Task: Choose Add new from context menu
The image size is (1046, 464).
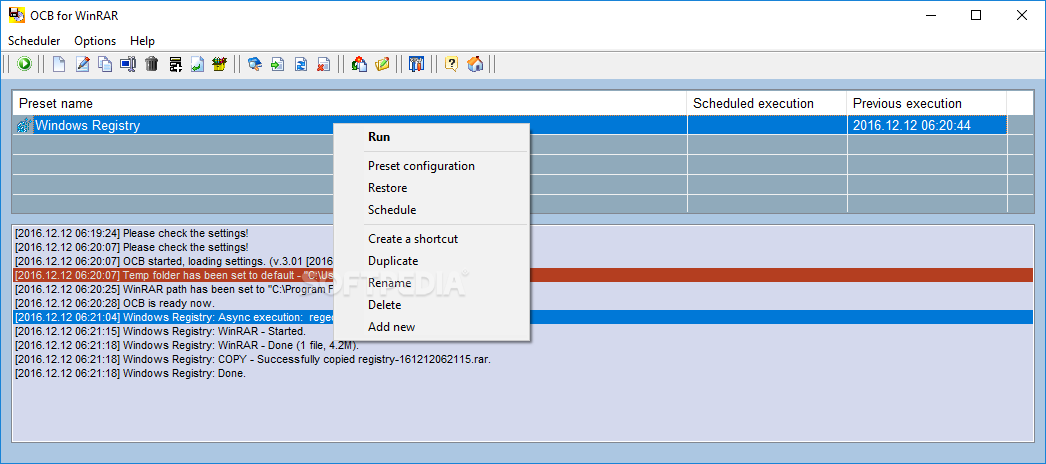Action: pyautogui.click(x=431, y=327)
